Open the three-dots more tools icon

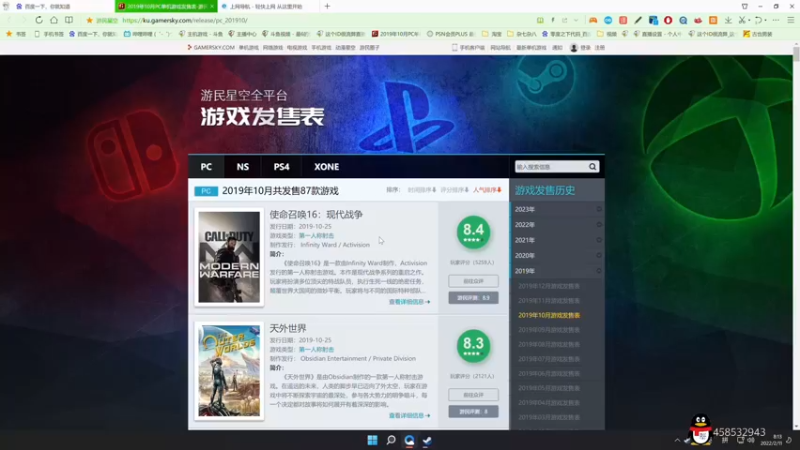pyautogui.click(x=776, y=20)
